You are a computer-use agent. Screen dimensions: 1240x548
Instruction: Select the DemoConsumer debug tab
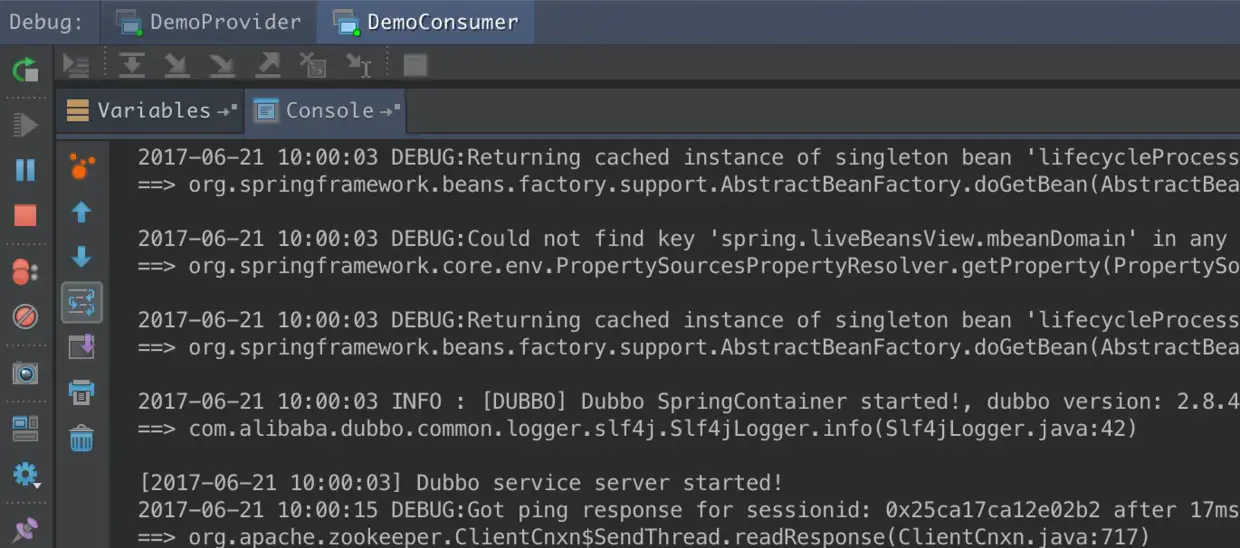click(427, 21)
